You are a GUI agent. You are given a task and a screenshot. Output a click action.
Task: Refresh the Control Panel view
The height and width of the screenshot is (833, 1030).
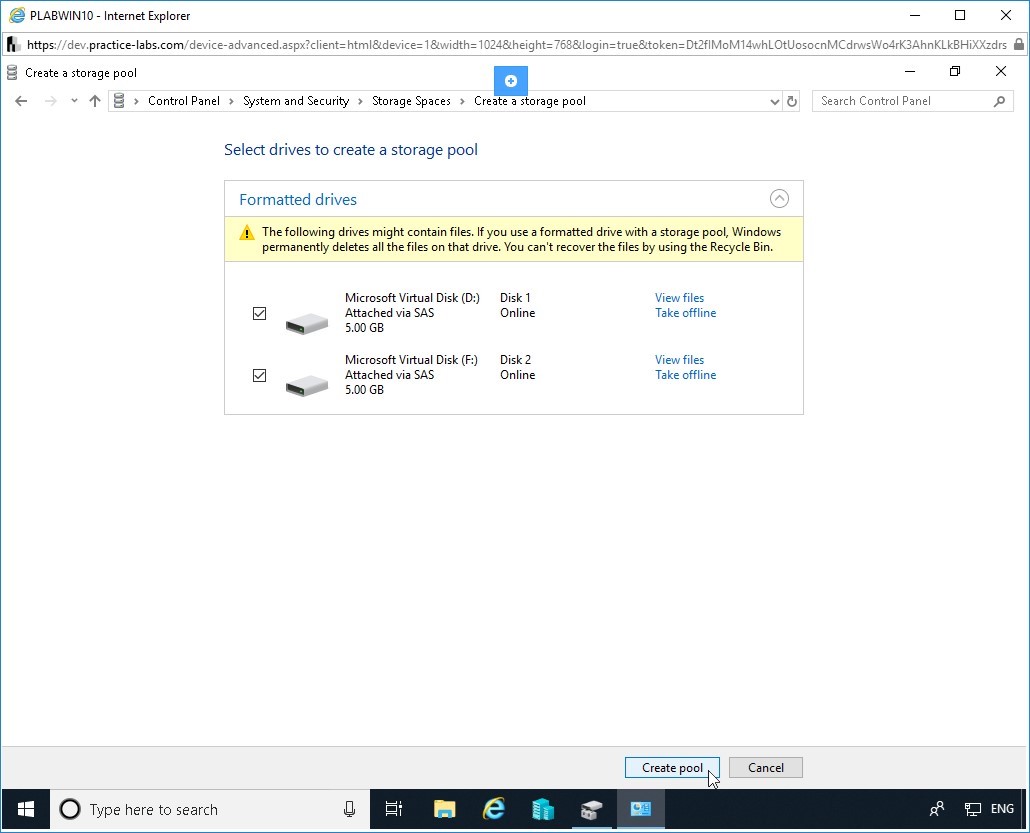coord(792,101)
